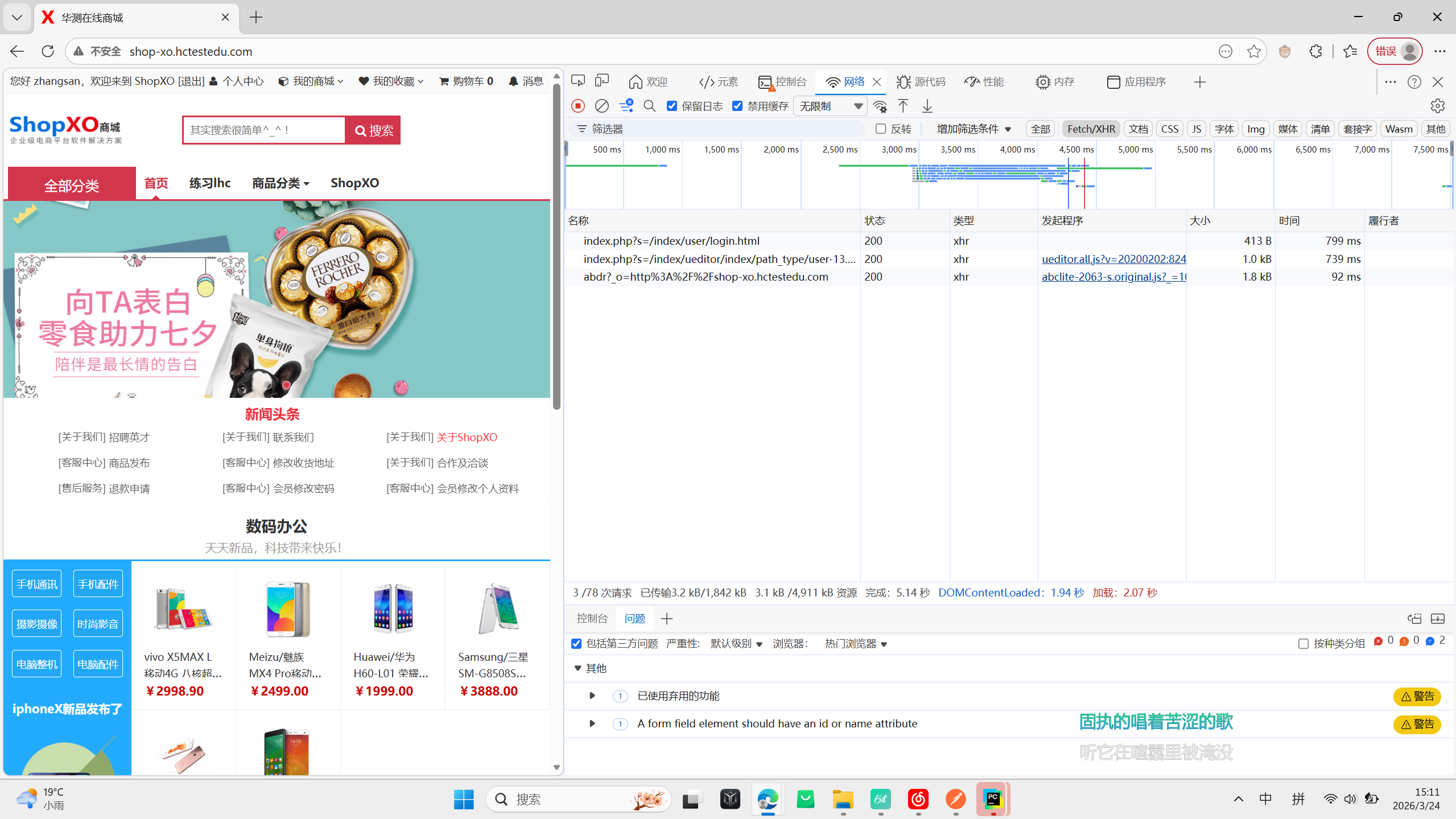Activate the inspect element picker icon
This screenshot has height=819, width=1456.
pos(578,81)
